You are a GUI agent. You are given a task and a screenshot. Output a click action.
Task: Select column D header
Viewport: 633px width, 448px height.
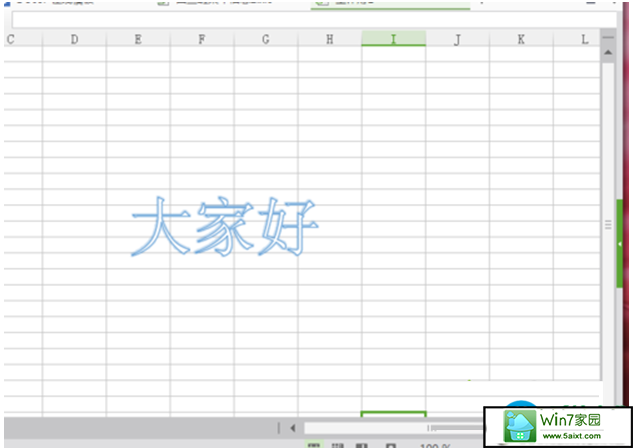click(x=74, y=39)
